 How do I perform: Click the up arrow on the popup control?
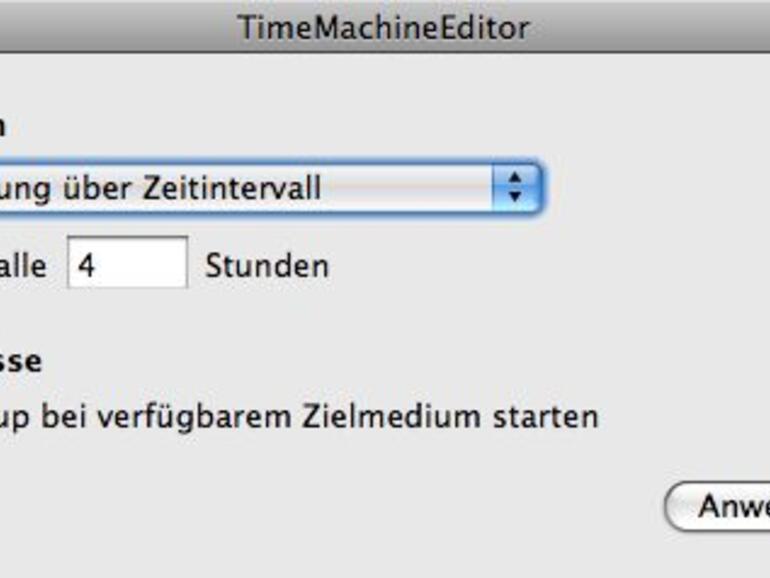point(515,178)
